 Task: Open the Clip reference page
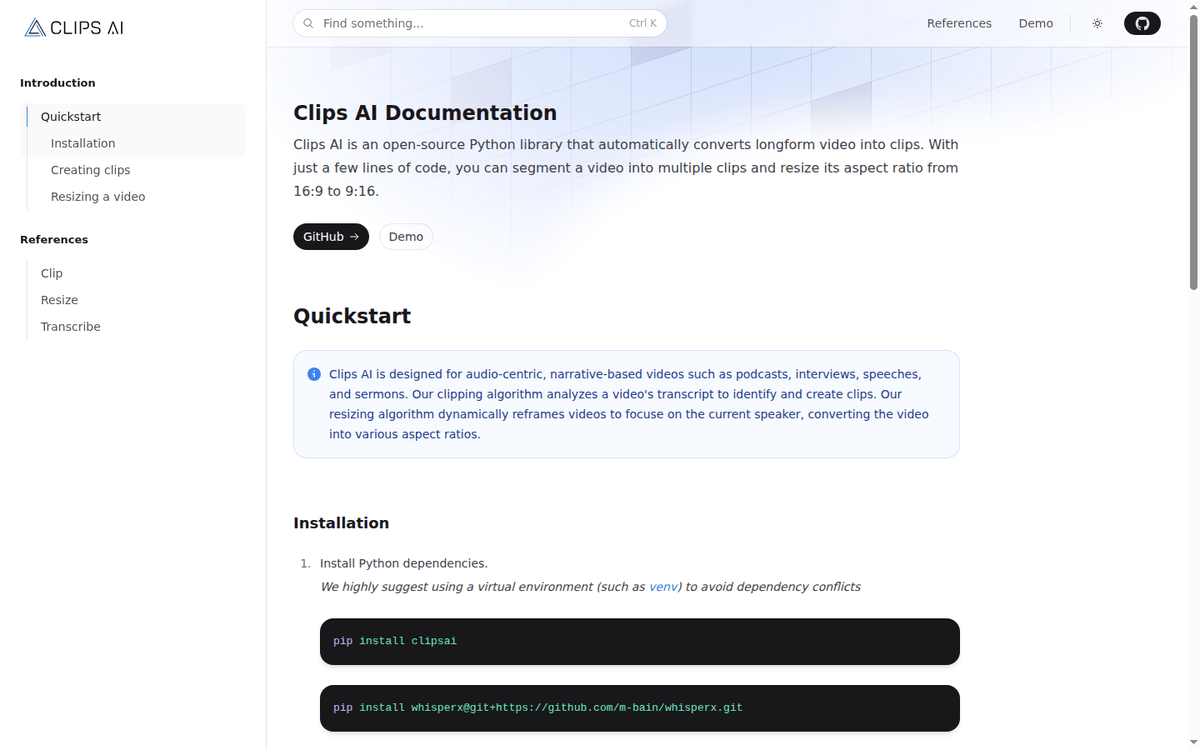[52, 273]
